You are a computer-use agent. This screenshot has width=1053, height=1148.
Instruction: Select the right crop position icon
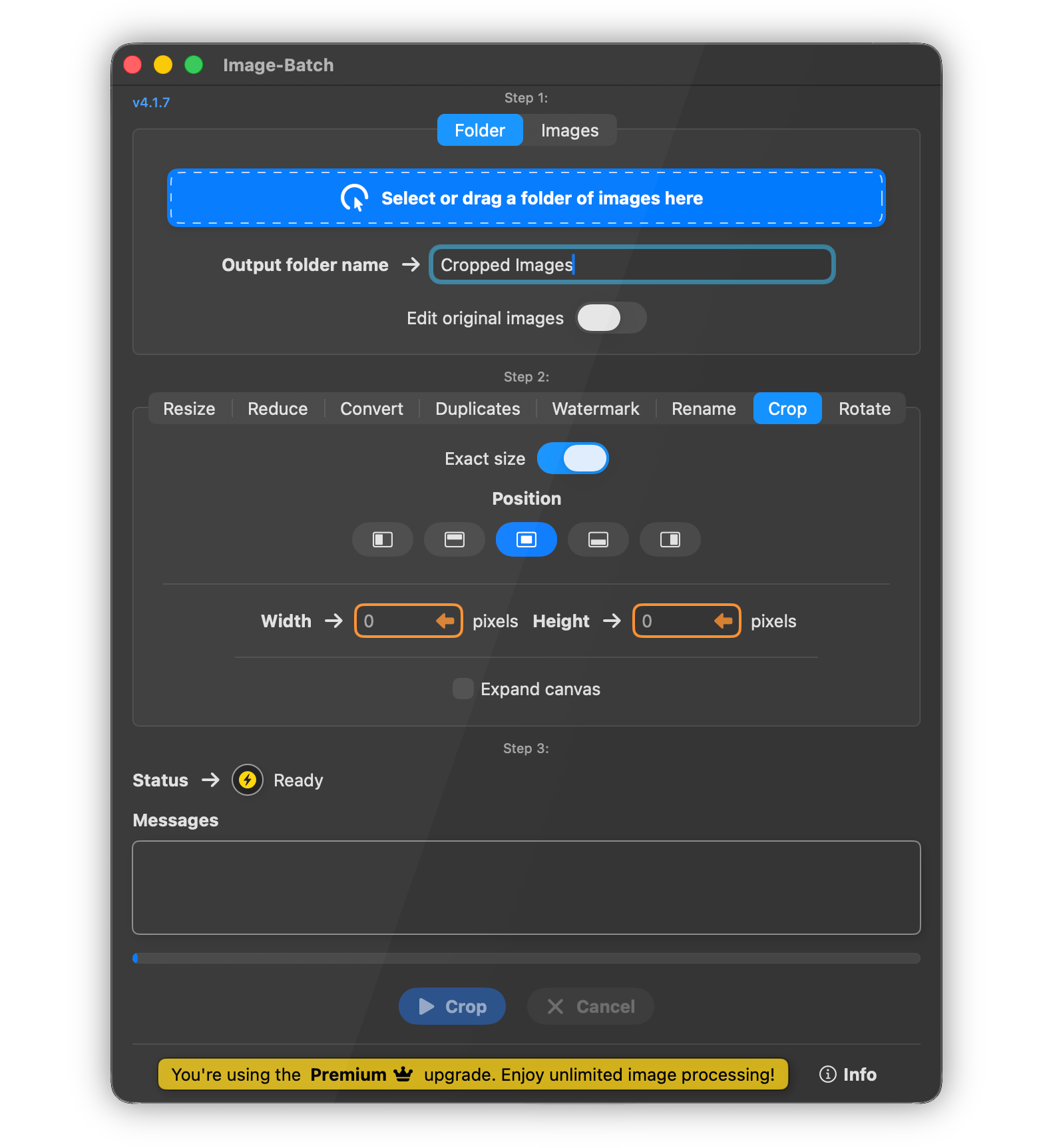pyautogui.click(x=670, y=539)
